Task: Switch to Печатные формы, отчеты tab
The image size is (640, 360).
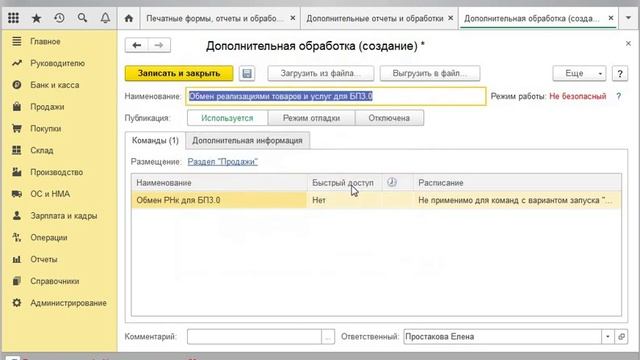Action: click(215, 18)
